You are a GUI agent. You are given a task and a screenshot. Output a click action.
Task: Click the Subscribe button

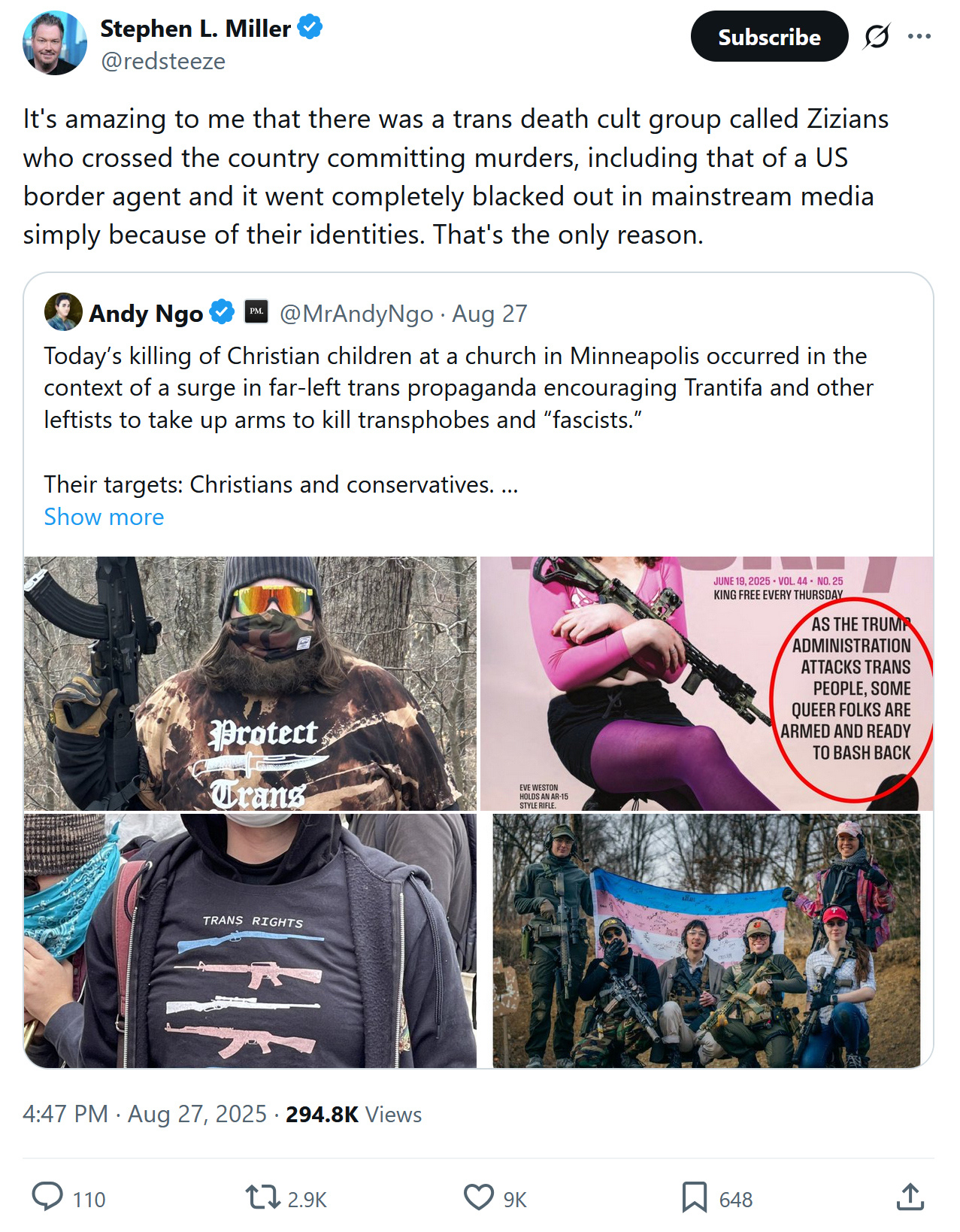coord(769,37)
